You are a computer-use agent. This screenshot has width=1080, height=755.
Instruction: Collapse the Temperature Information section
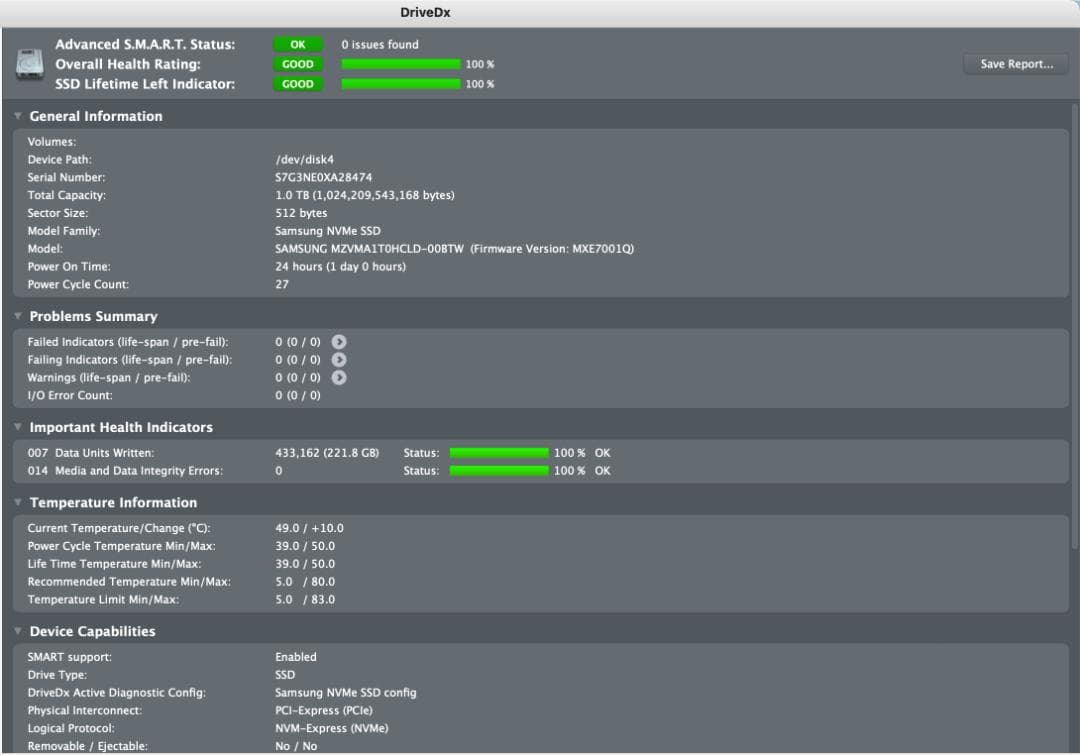[x=17, y=502]
